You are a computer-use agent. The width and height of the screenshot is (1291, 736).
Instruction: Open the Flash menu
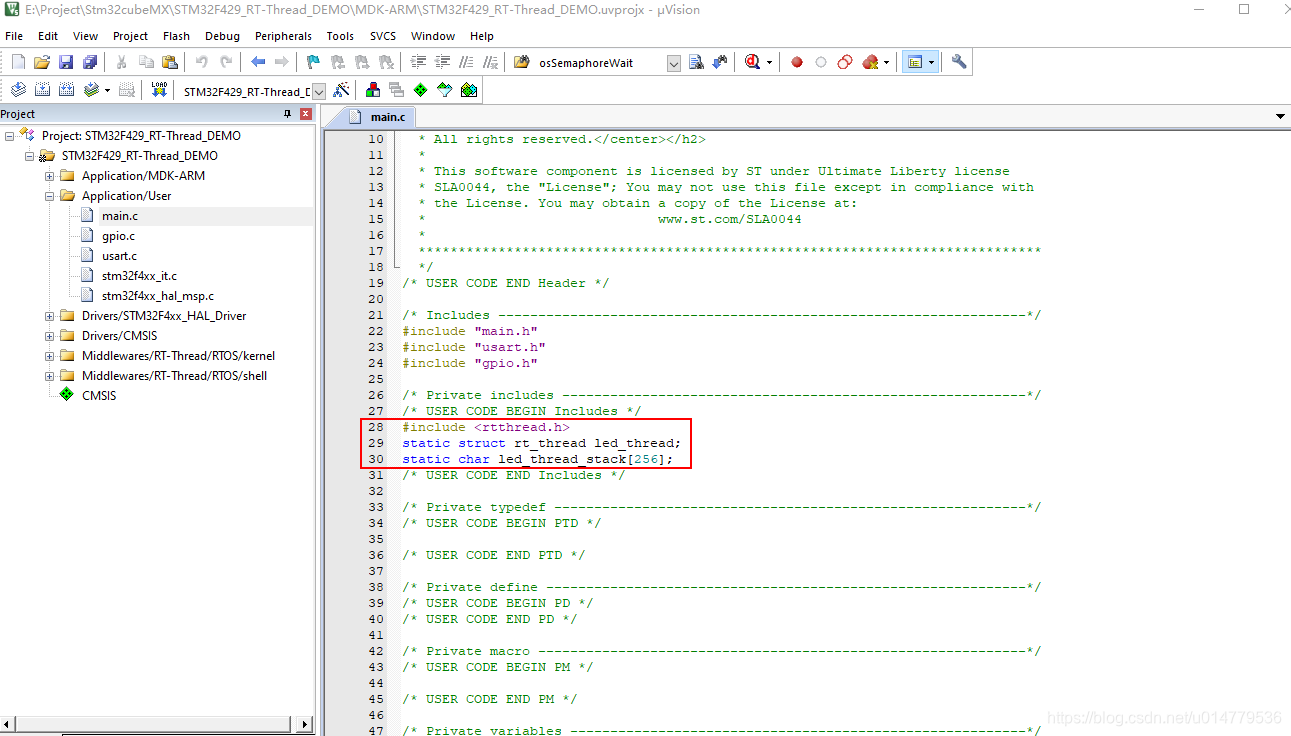pos(176,36)
